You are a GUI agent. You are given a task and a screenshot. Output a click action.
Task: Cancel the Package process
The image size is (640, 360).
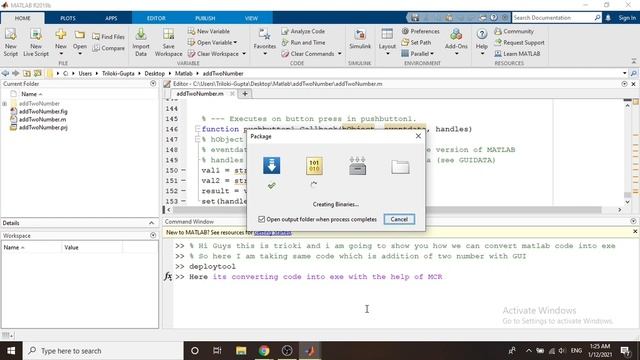pos(399,219)
